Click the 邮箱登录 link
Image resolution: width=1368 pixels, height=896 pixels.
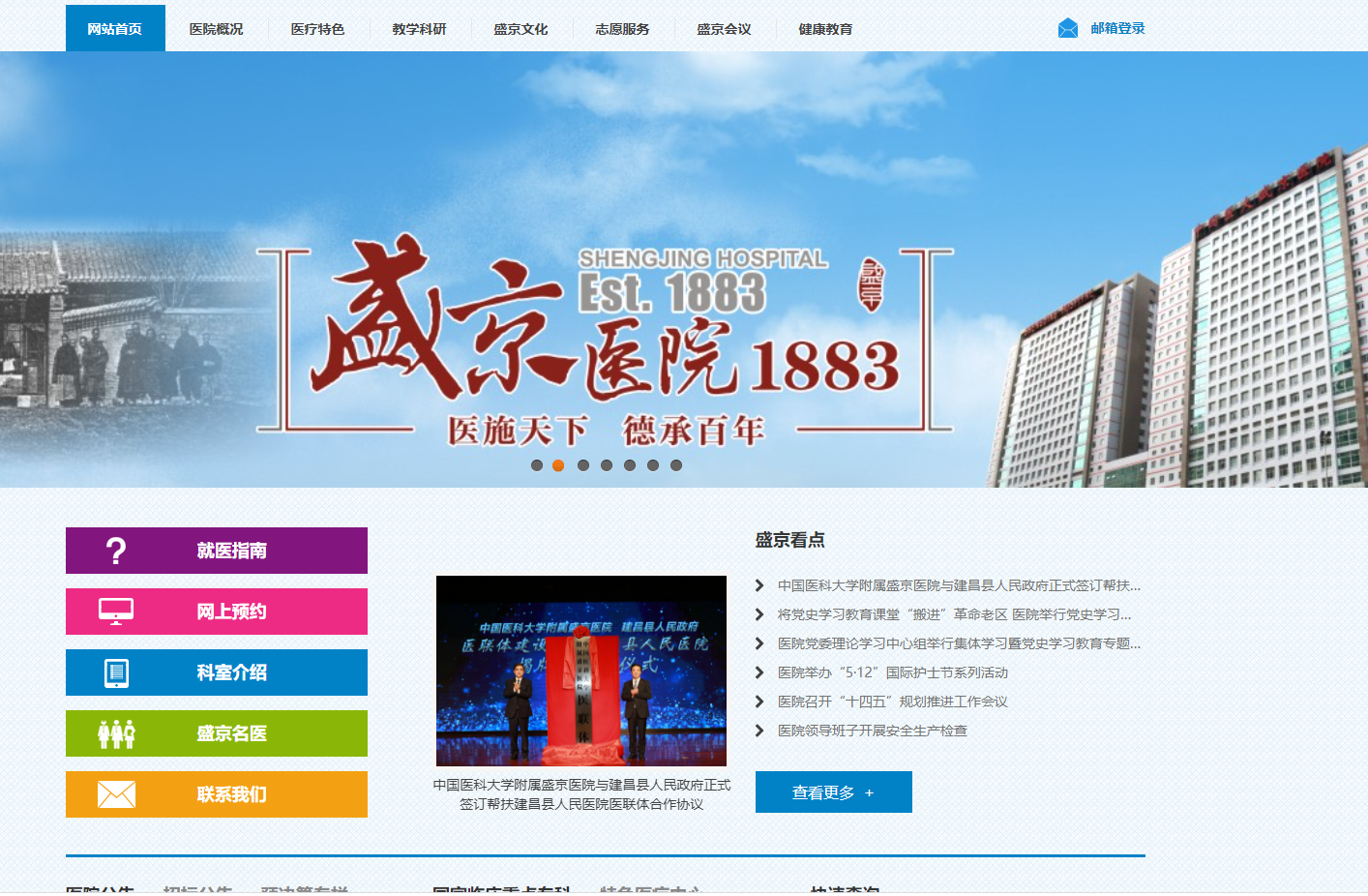[1117, 28]
